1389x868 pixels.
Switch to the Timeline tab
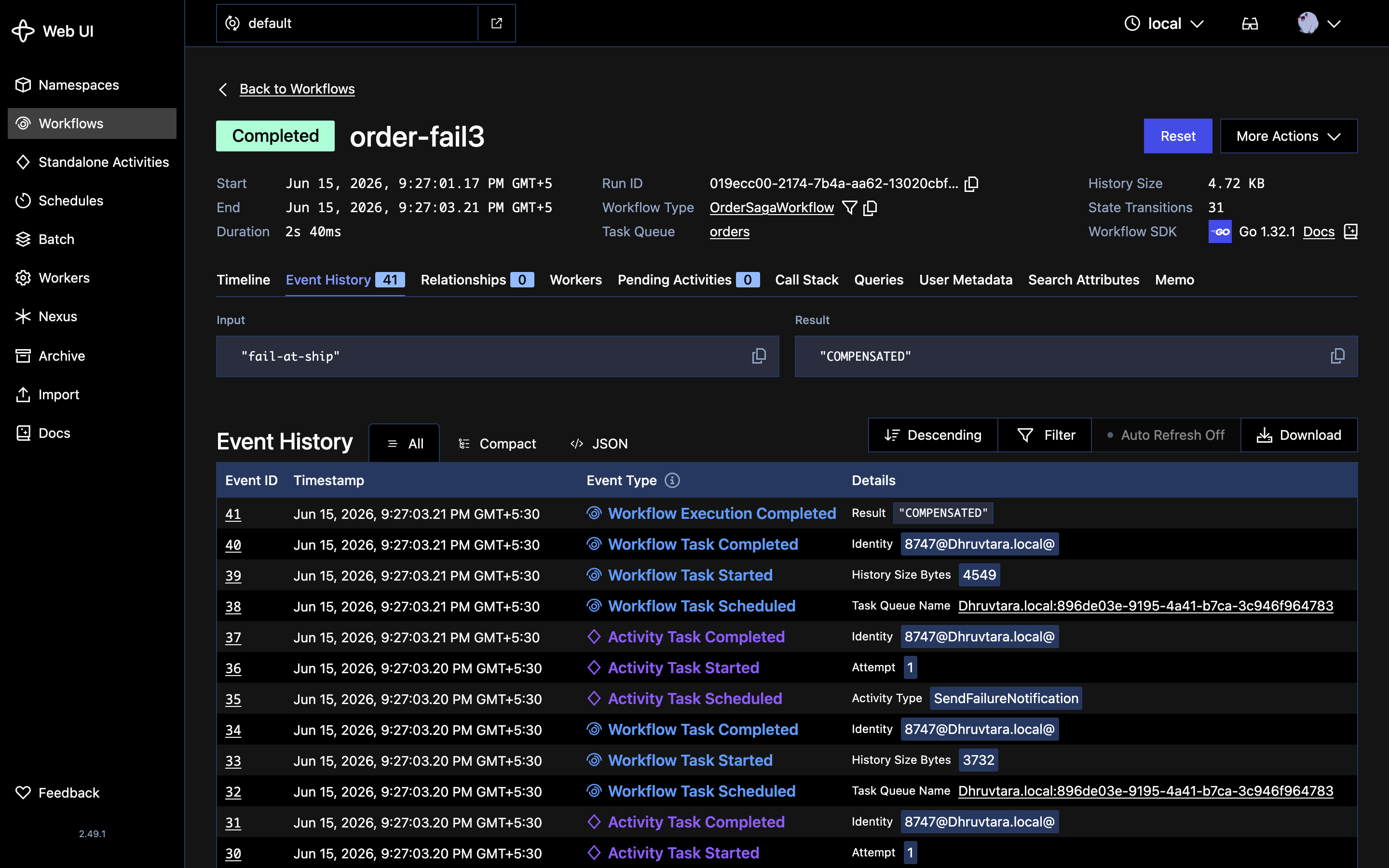(244, 280)
